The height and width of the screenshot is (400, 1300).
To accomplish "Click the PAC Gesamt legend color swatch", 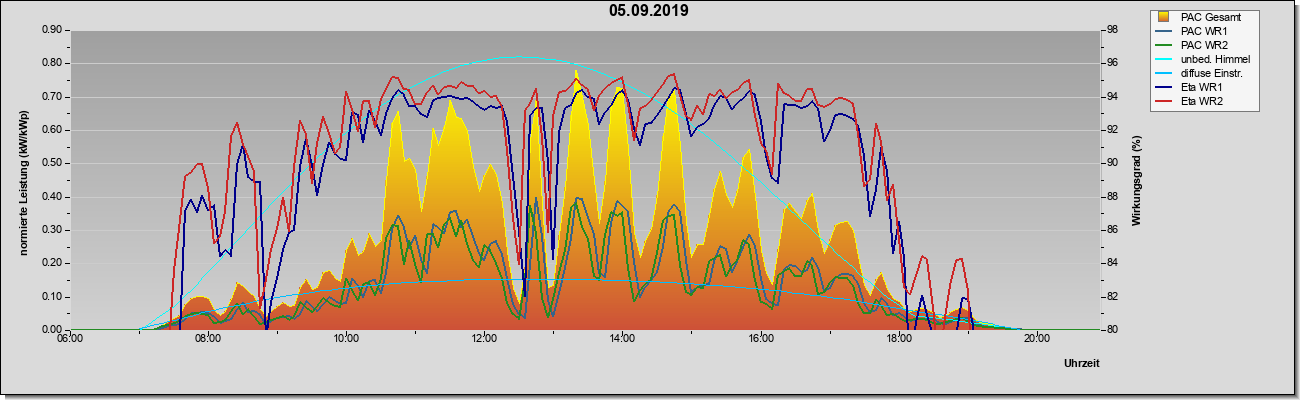I will click(x=1161, y=17).
